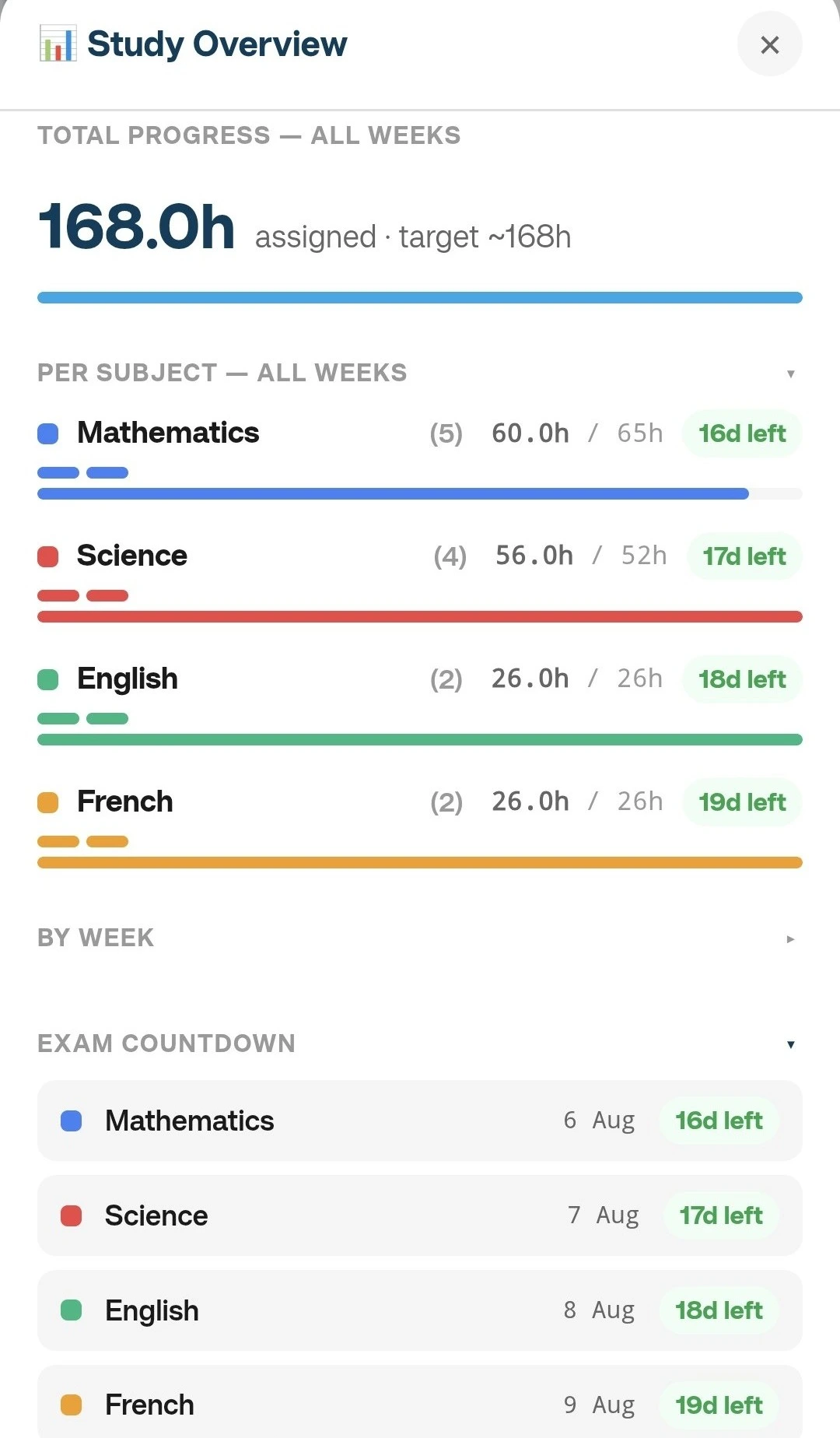Image resolution: width=840 pixels, height=1438 pixels.
Task: Click the total progress bar under 168.0h
Action: [x=420, y=297]
